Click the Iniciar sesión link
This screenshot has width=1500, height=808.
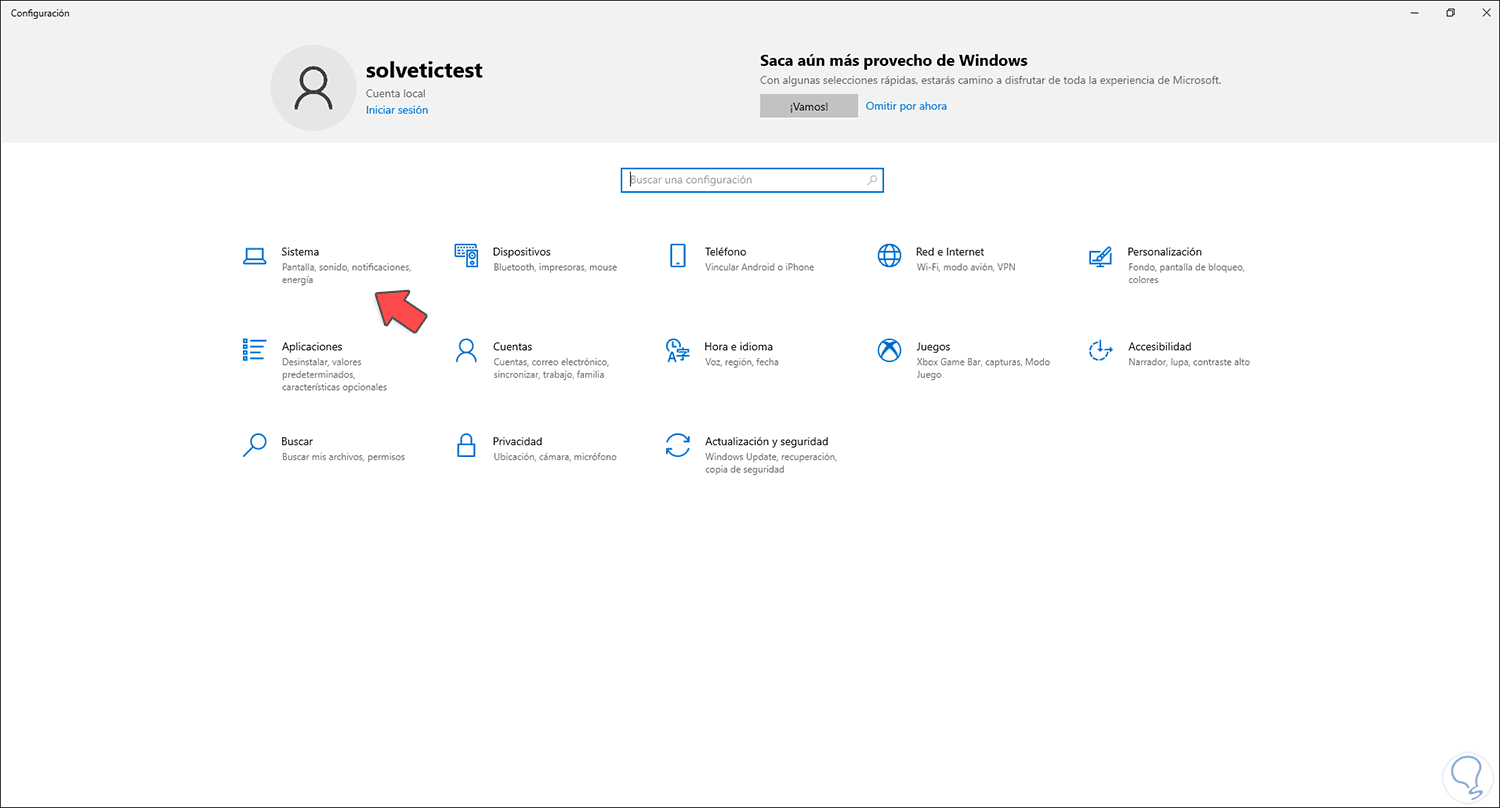[x=397, y=110]
